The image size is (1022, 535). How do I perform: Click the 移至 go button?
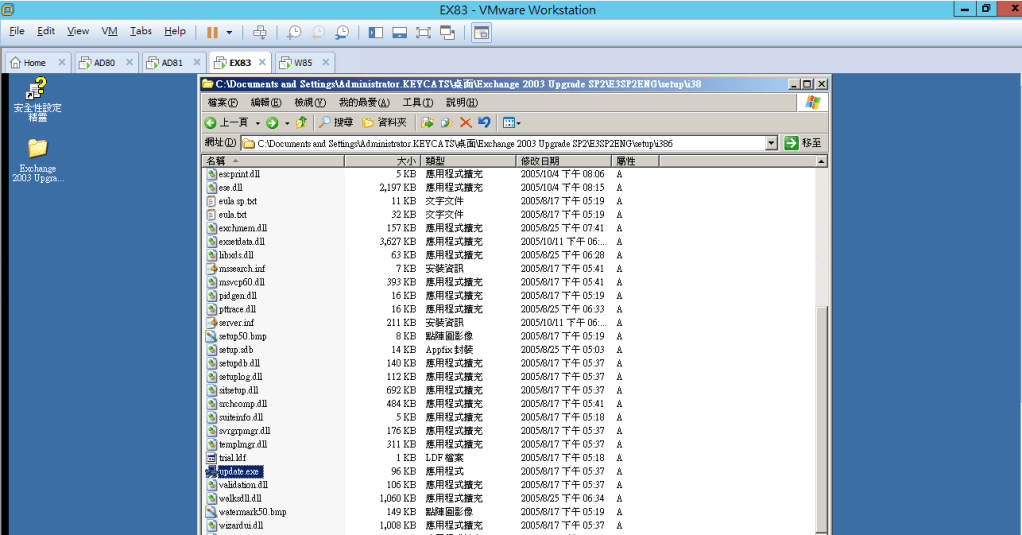click(803, 143)
